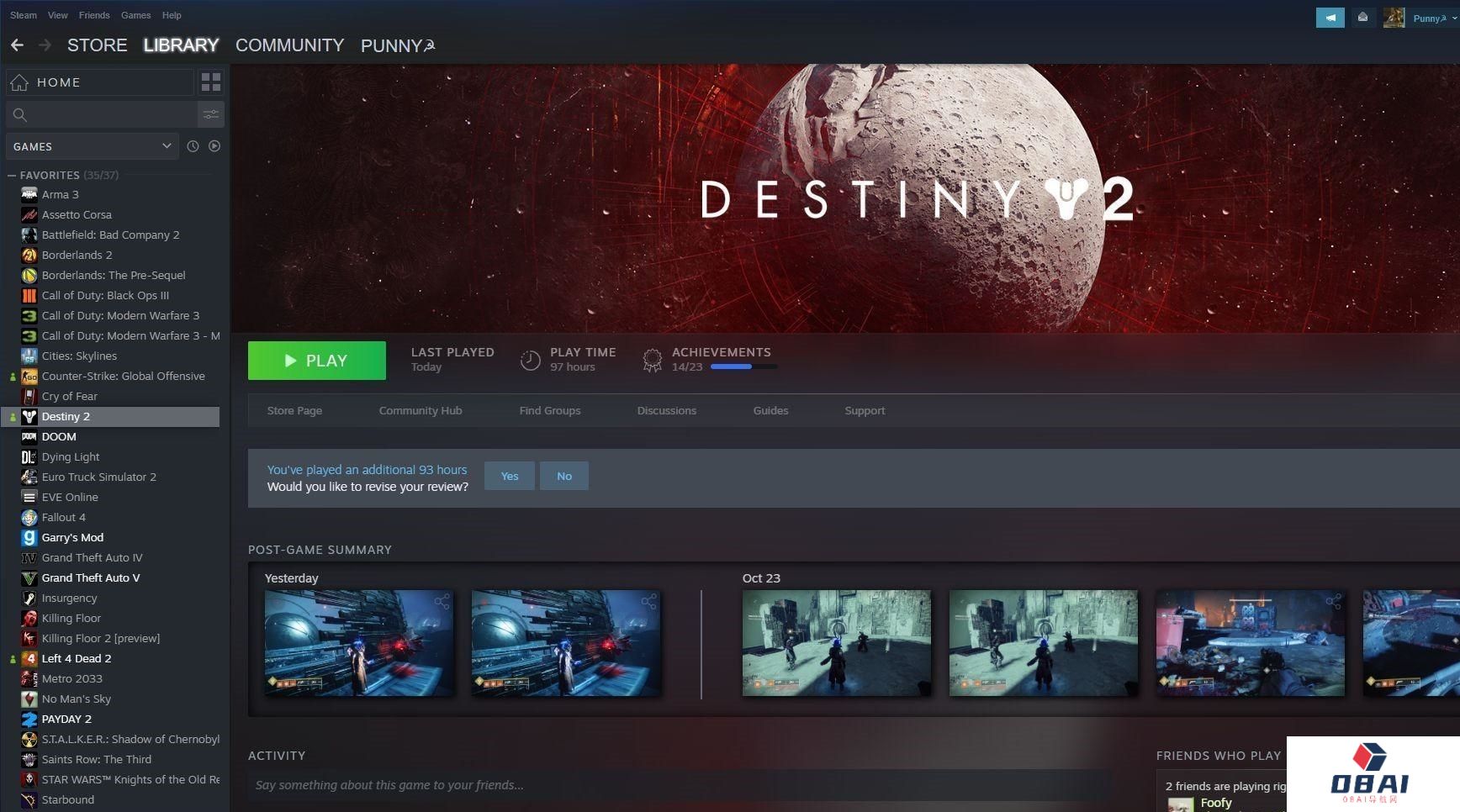Go to the COMMUNITY tab

point(290,45)
